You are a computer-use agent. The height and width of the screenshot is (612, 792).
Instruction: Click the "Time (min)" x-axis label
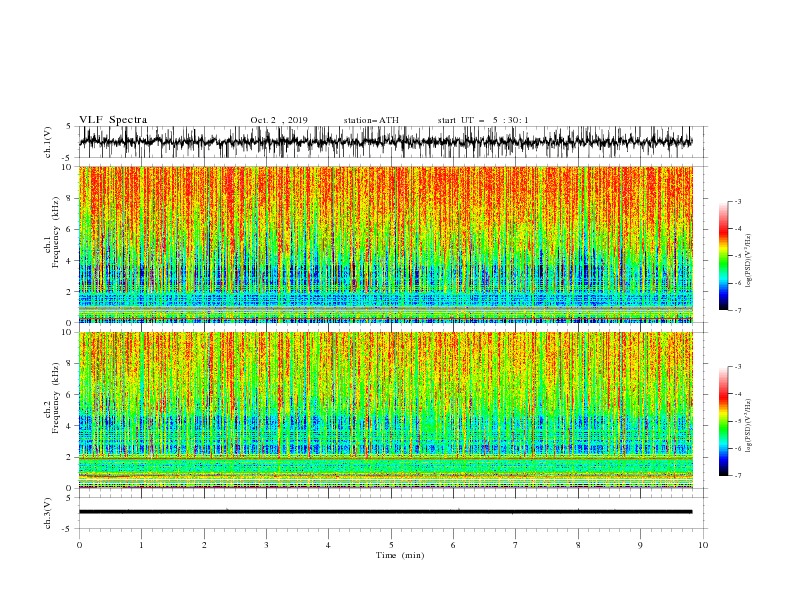click(x=400, y=555)
